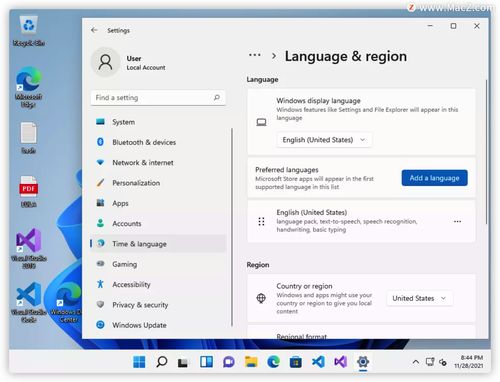Expand breadcrumb ellipsis before Language & region
Viewport: 500px width, 382px height.
(255, 55)
